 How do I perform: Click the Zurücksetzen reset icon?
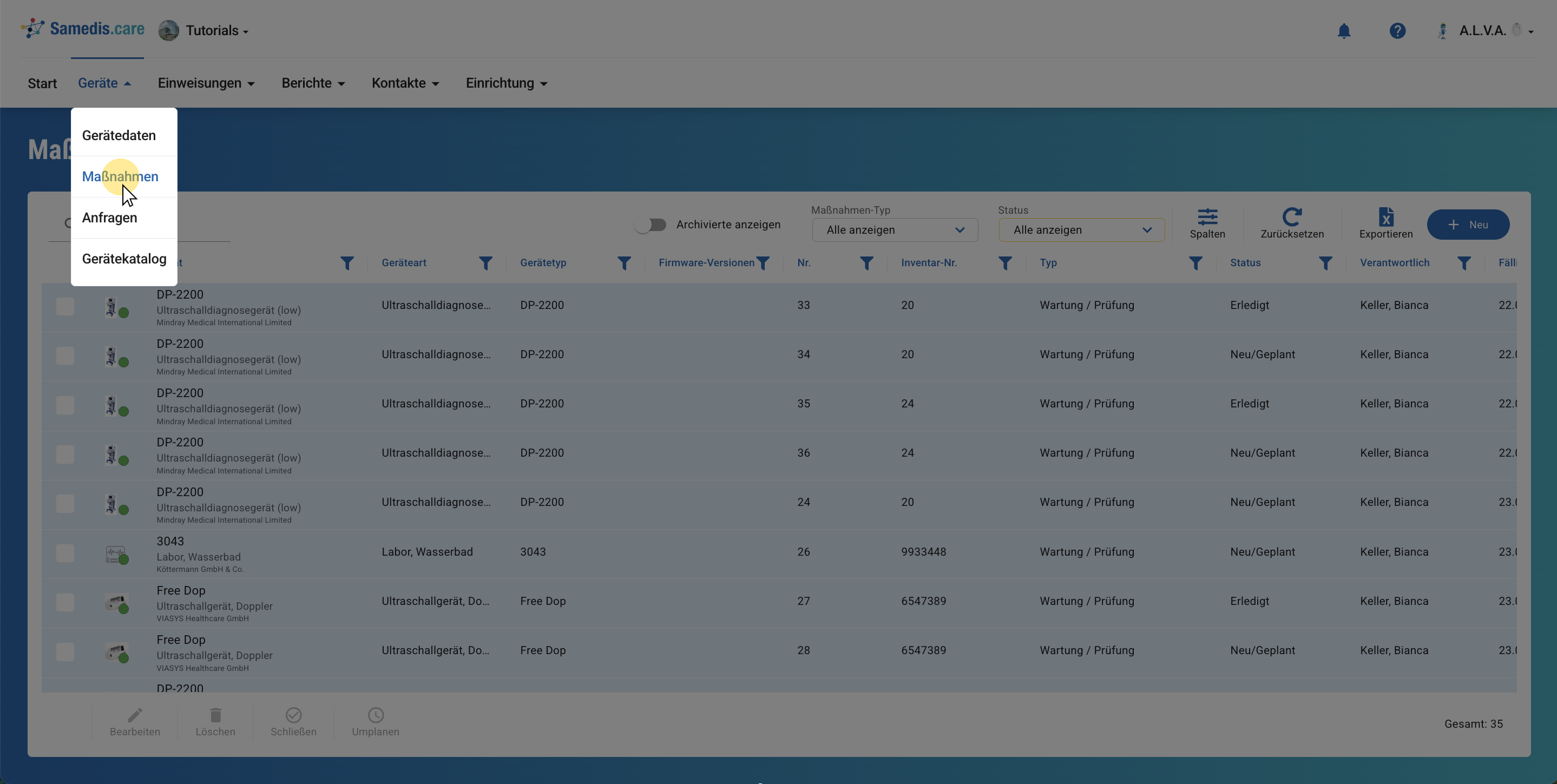pos(1292,217)
